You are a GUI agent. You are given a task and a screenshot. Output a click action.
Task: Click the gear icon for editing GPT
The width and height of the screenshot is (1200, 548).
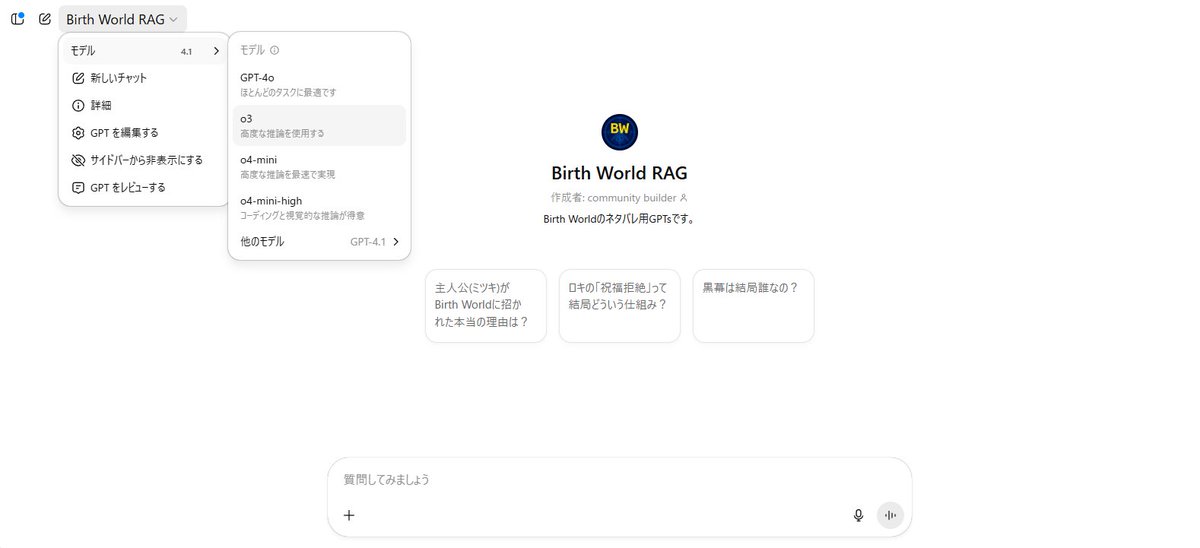pos(78,132)
